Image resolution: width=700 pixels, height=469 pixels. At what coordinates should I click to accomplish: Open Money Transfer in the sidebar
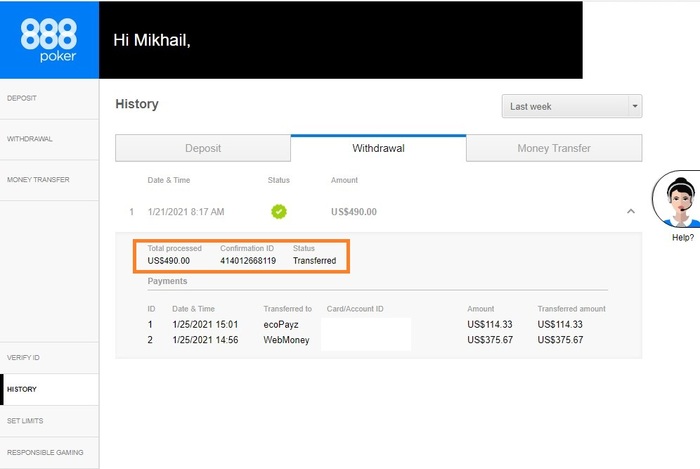click(x=49, y=180)
